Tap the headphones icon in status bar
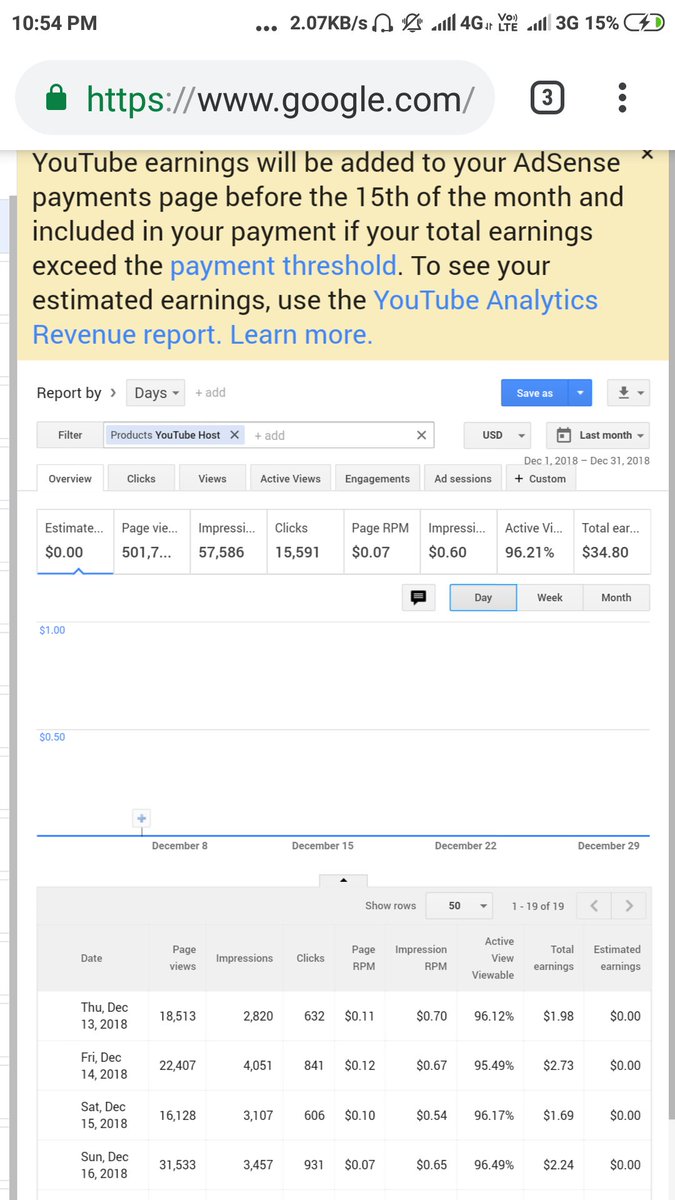This screenshot has width=675, height=1200. pyautogui.click(x=380, y=22)
